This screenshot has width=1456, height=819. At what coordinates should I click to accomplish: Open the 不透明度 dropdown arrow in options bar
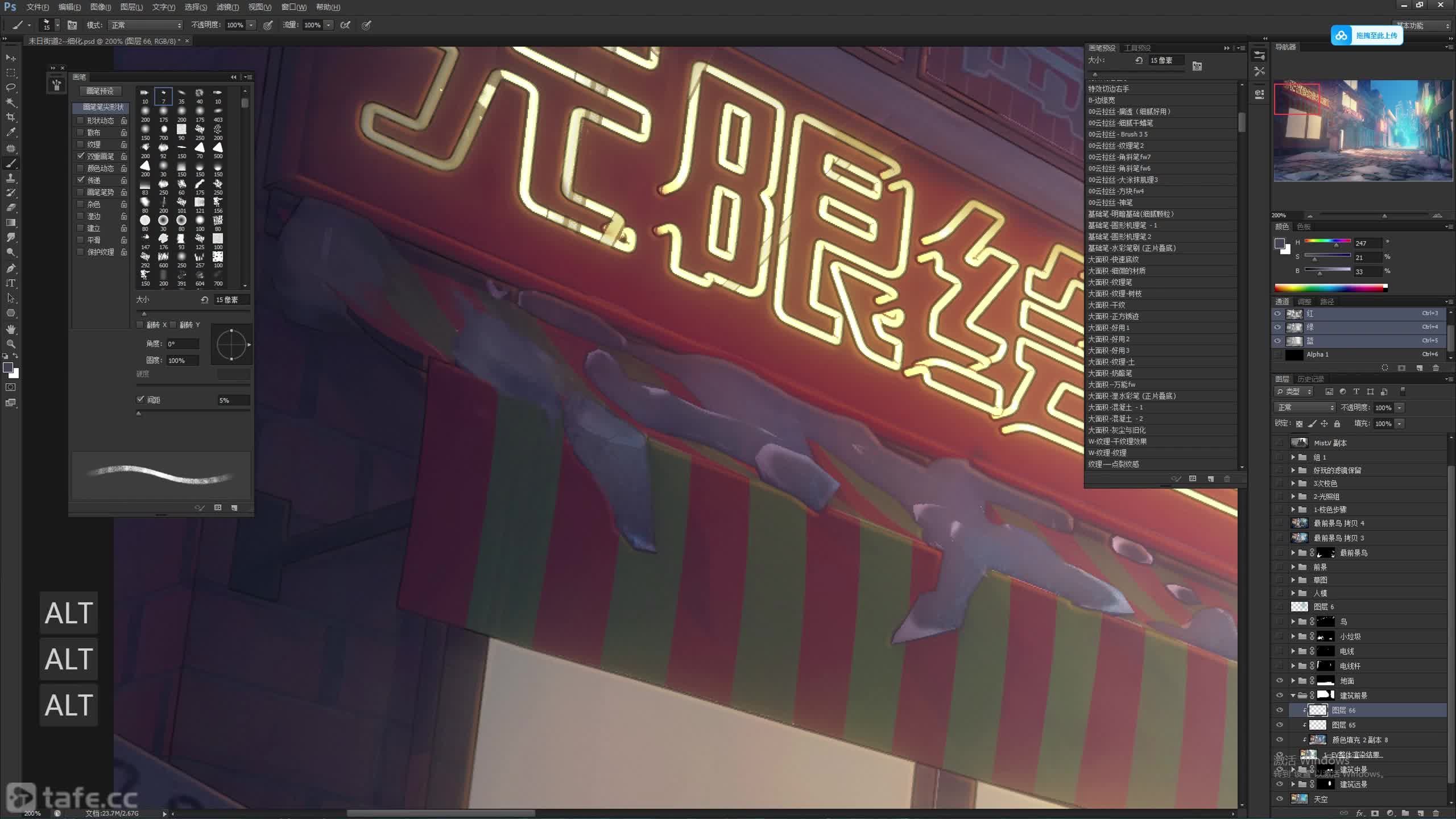point(251,25)
